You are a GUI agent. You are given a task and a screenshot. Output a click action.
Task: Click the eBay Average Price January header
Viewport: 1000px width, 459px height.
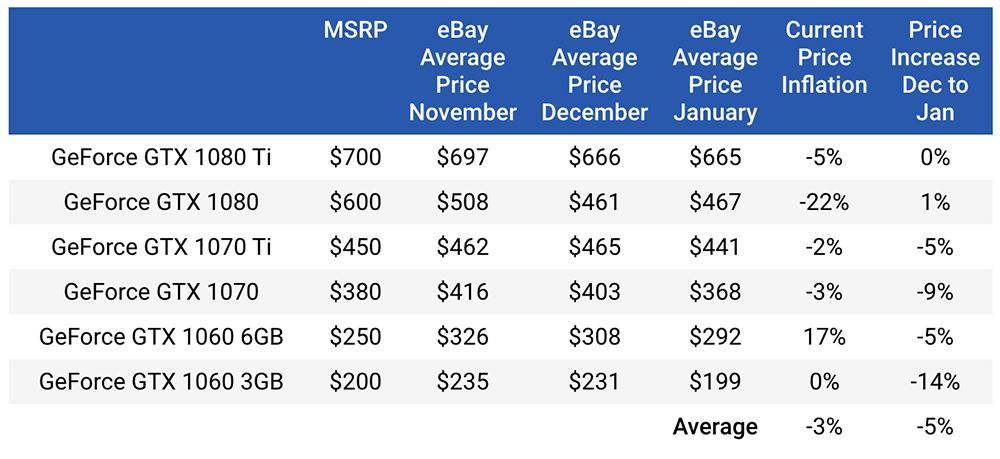pos(715,71)
